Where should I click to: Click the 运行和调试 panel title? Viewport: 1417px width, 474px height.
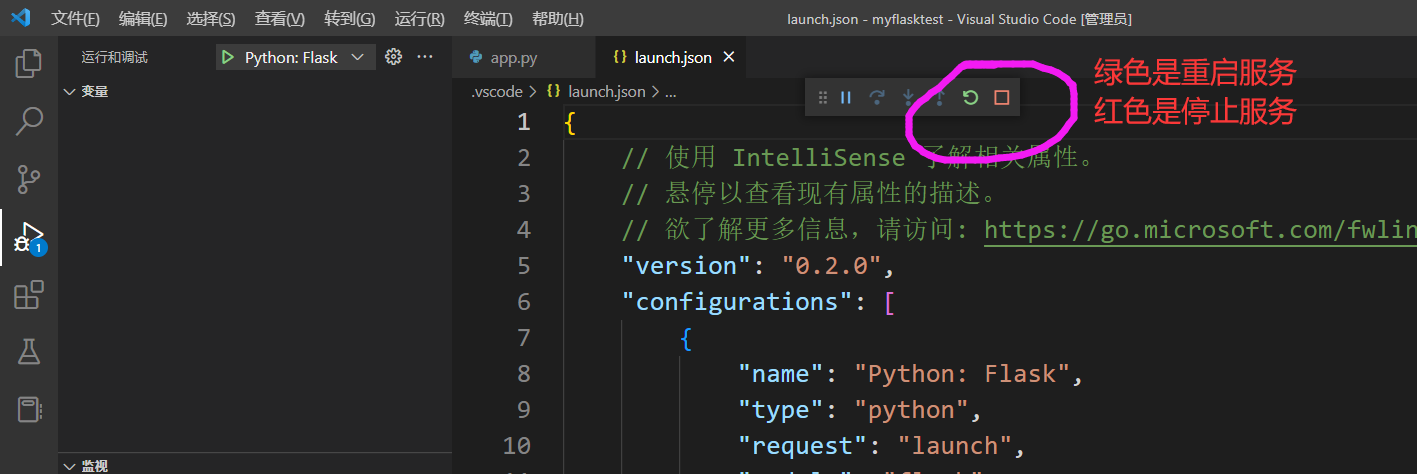coord(114,57)
